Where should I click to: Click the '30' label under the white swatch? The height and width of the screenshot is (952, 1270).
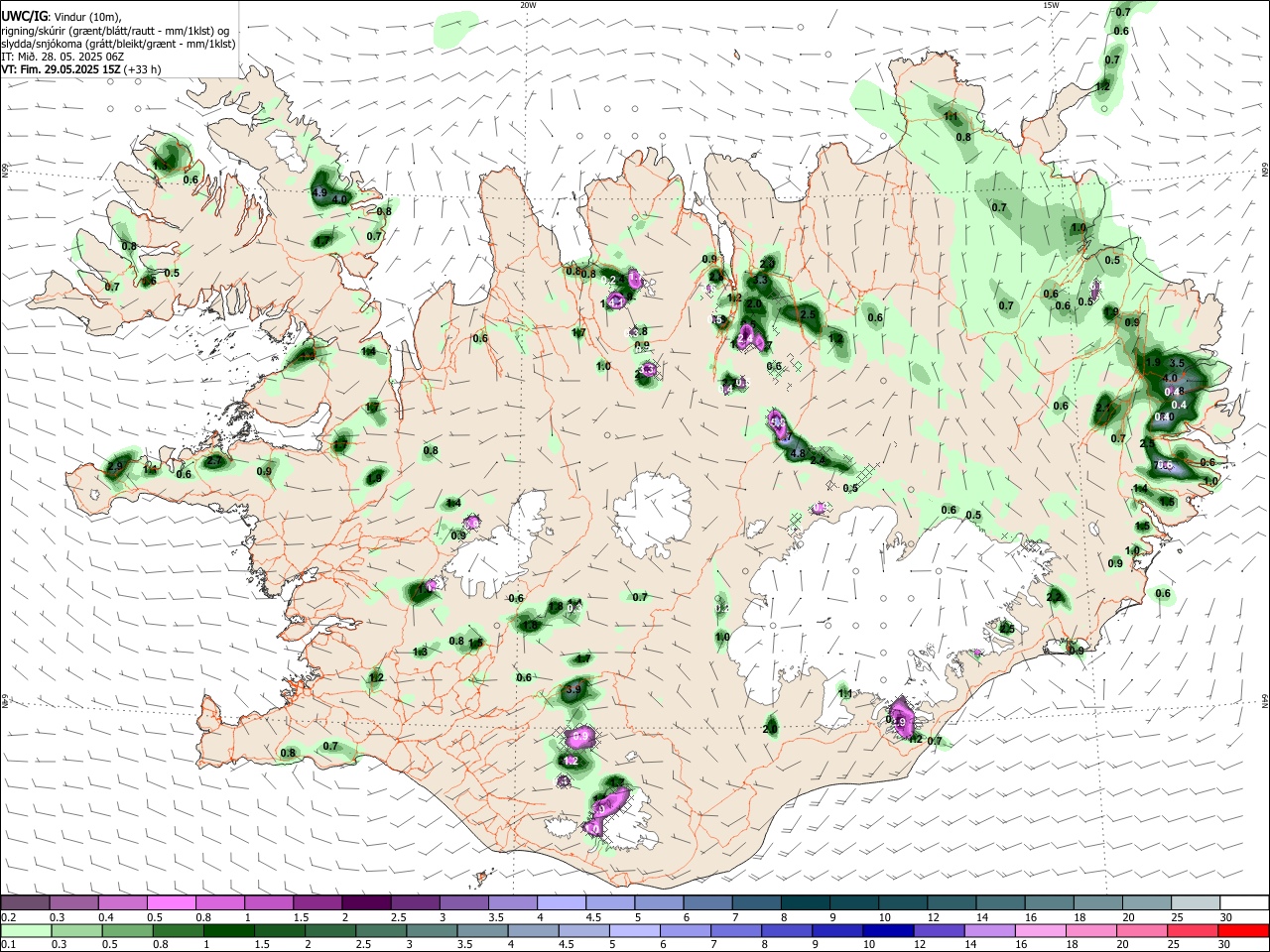[x=1225, y=917]
